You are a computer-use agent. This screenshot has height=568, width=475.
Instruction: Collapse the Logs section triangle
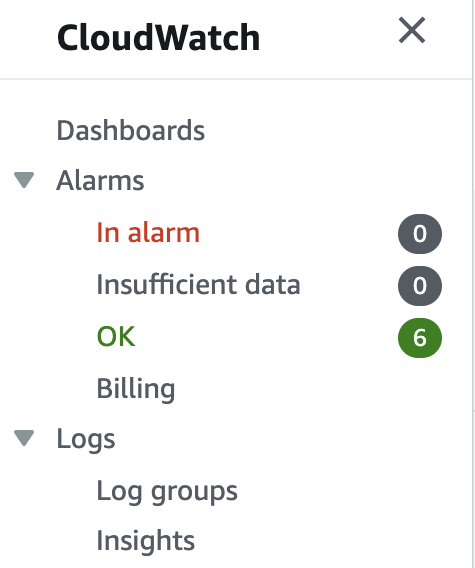coord(24,438)
